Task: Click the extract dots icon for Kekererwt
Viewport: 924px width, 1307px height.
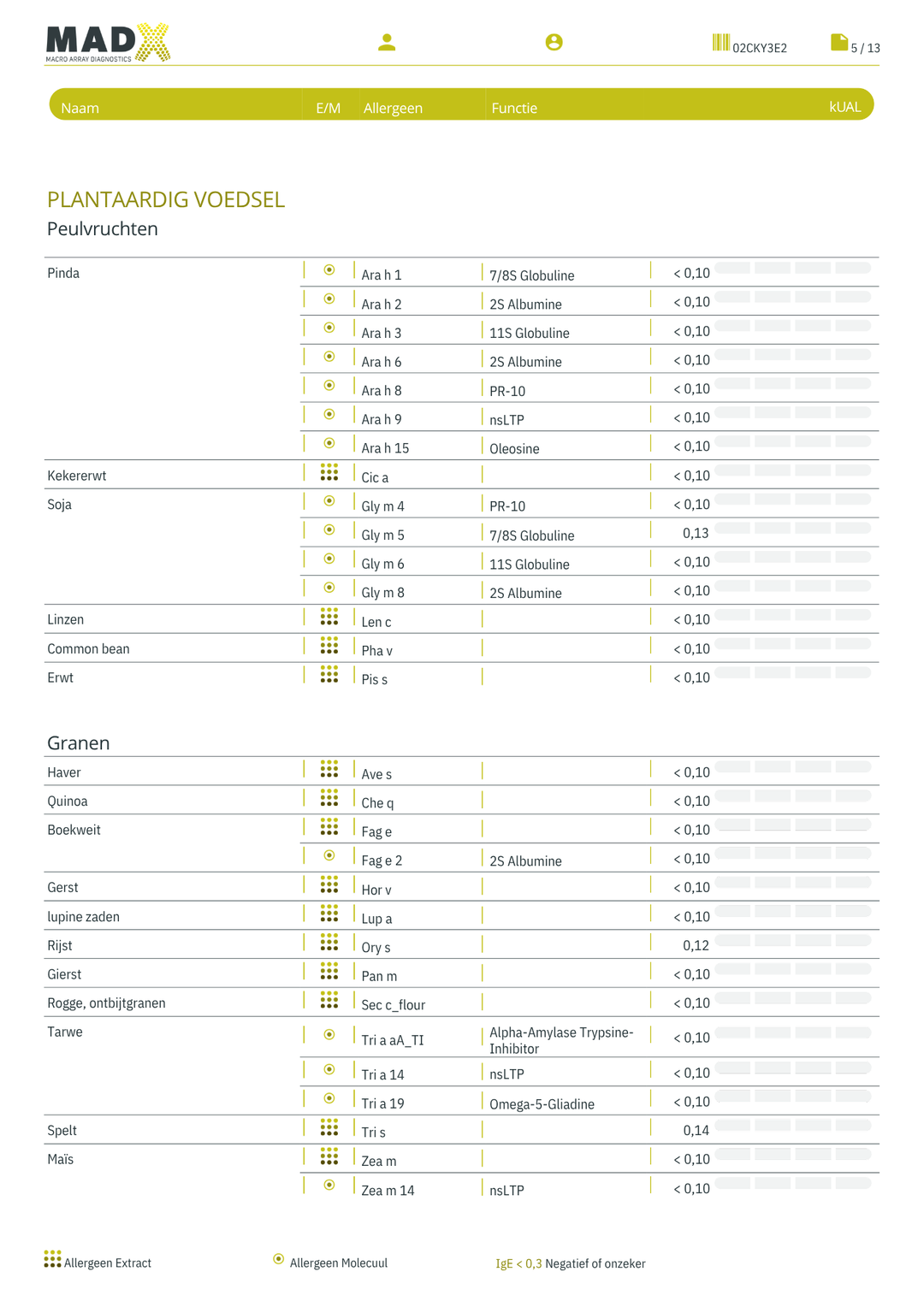Action: (329, 472)
